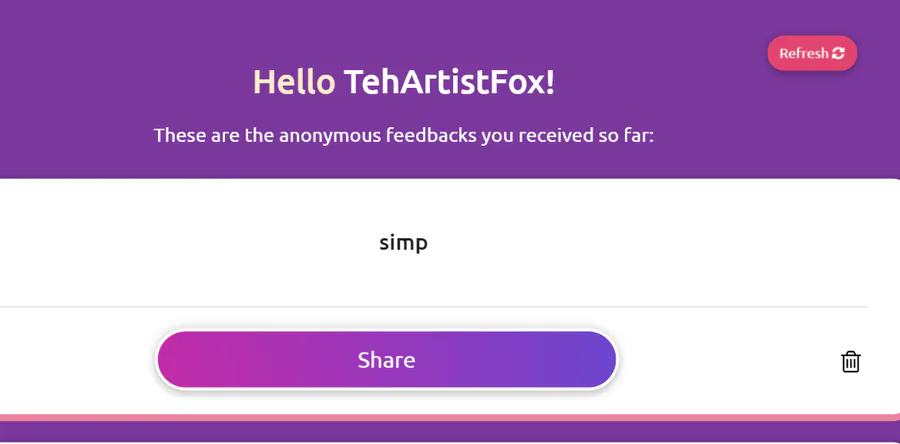Click the circular arrows refresh icon
This screenshot has height=444, width=900.
(838, 53)
